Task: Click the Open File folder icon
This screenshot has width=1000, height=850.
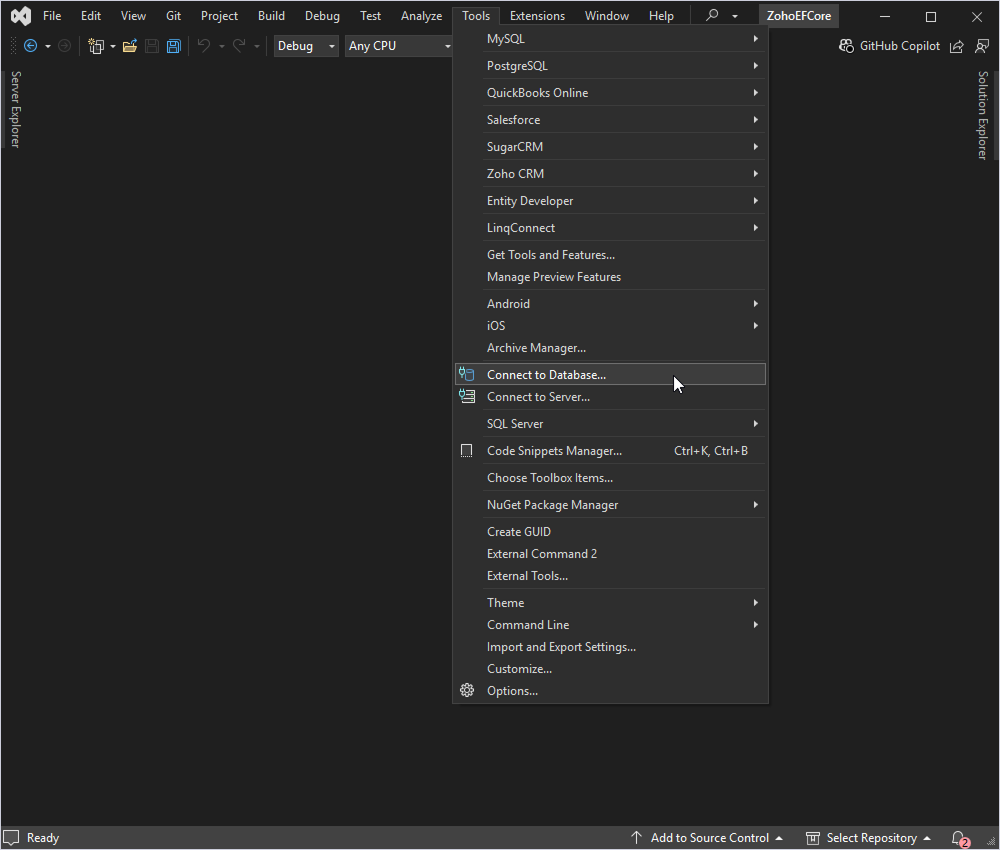Action: [130, 46]
